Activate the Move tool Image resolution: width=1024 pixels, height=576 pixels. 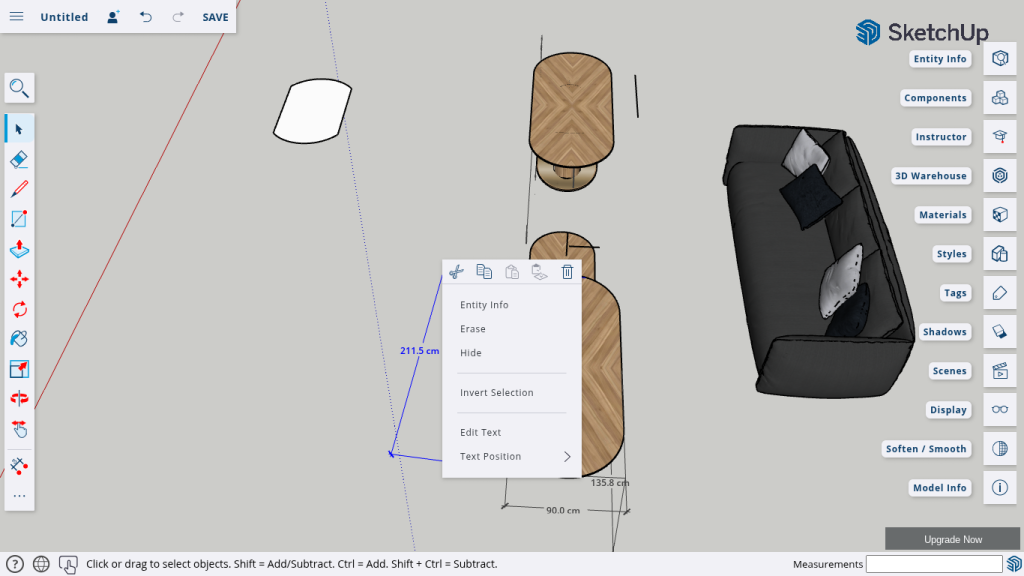click(x=19, y=279)
